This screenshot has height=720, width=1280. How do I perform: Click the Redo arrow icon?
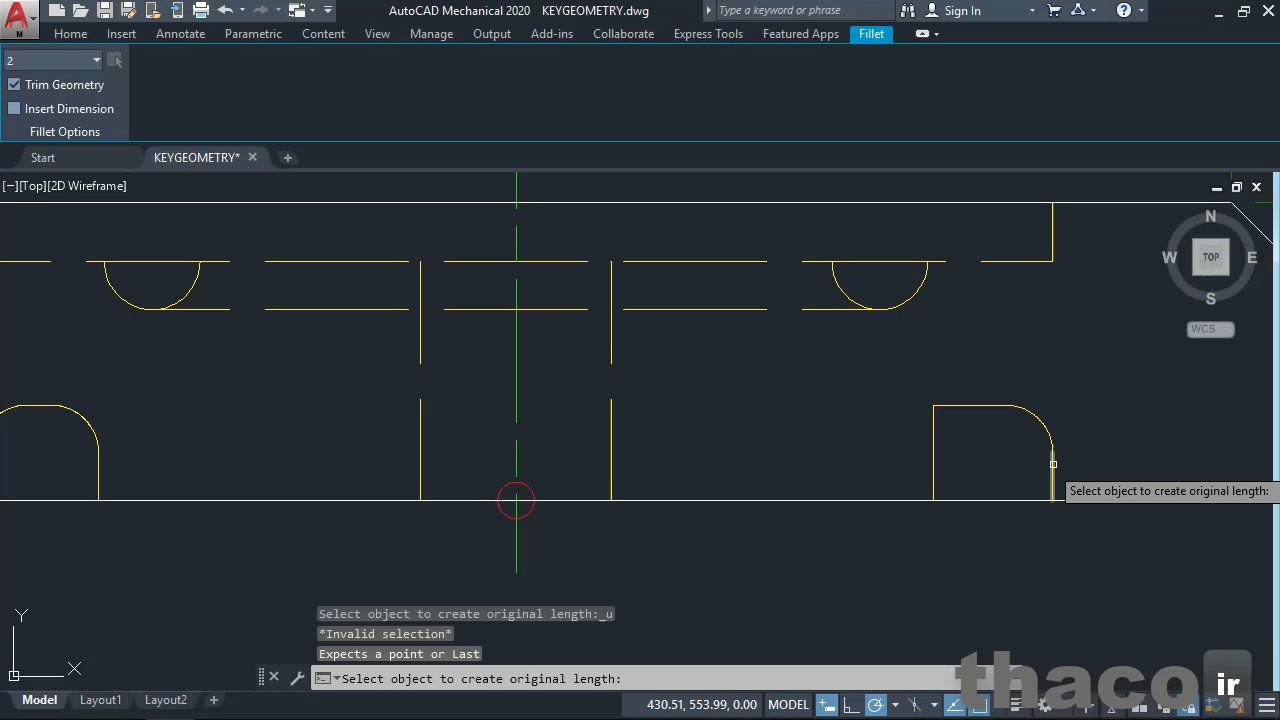[x=261, y=11]
